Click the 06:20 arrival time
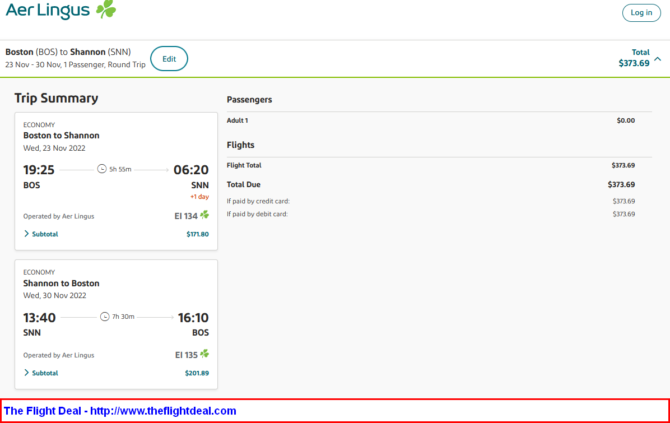670x423 pixels. pyautogui.click(x=191, y=170)
